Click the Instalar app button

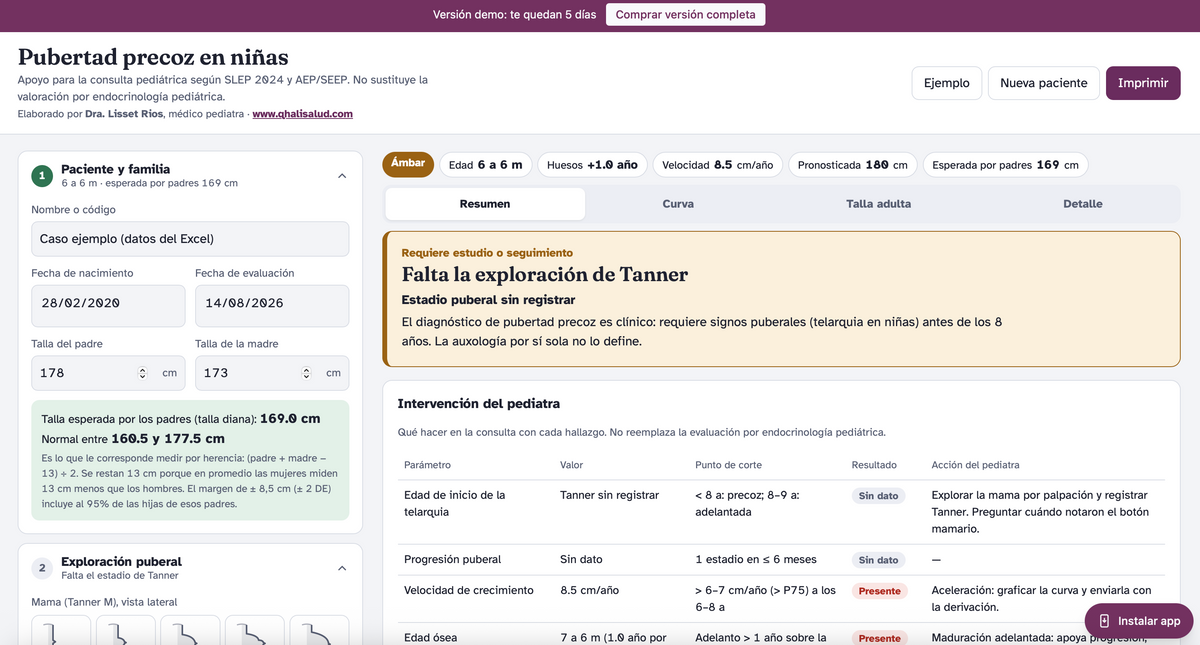click(1139, 621)
